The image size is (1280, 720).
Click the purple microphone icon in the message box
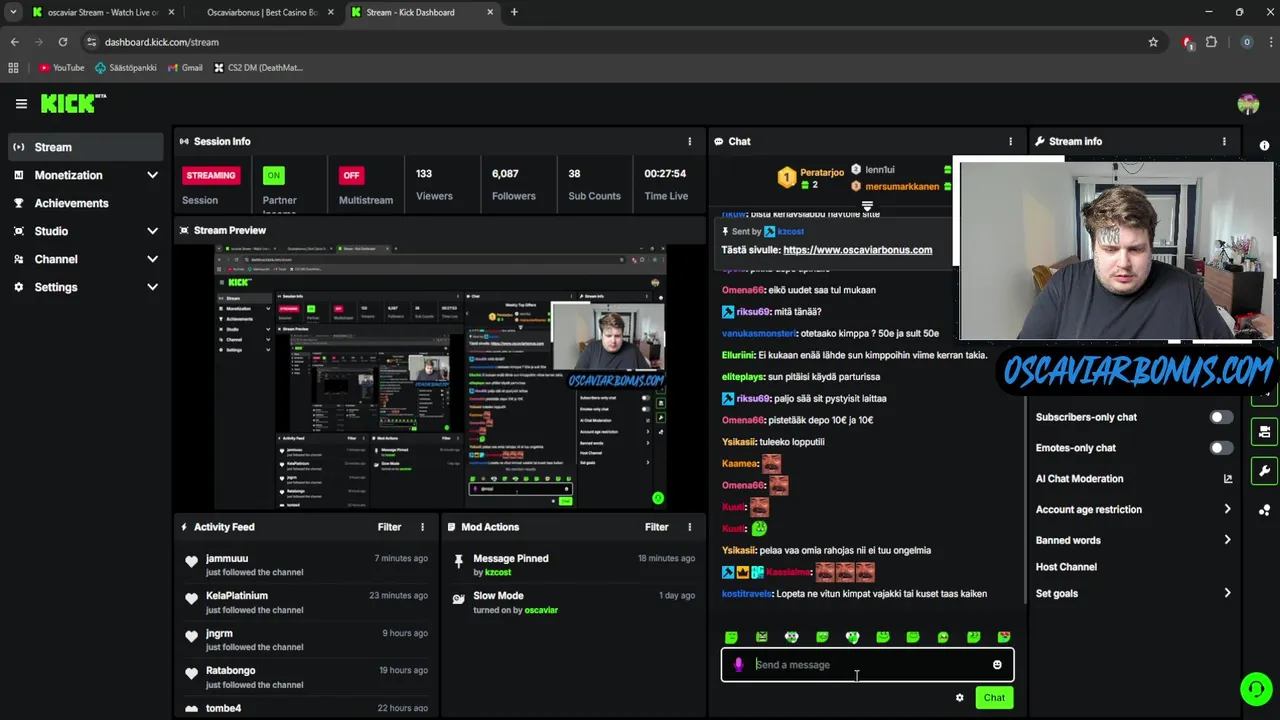click(x=739, y=665)
